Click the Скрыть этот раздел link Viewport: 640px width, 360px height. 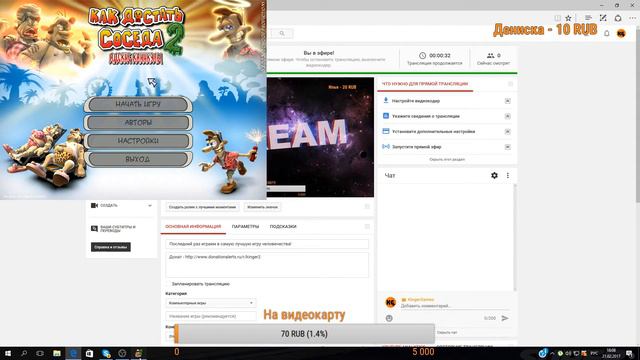(447, 160)
